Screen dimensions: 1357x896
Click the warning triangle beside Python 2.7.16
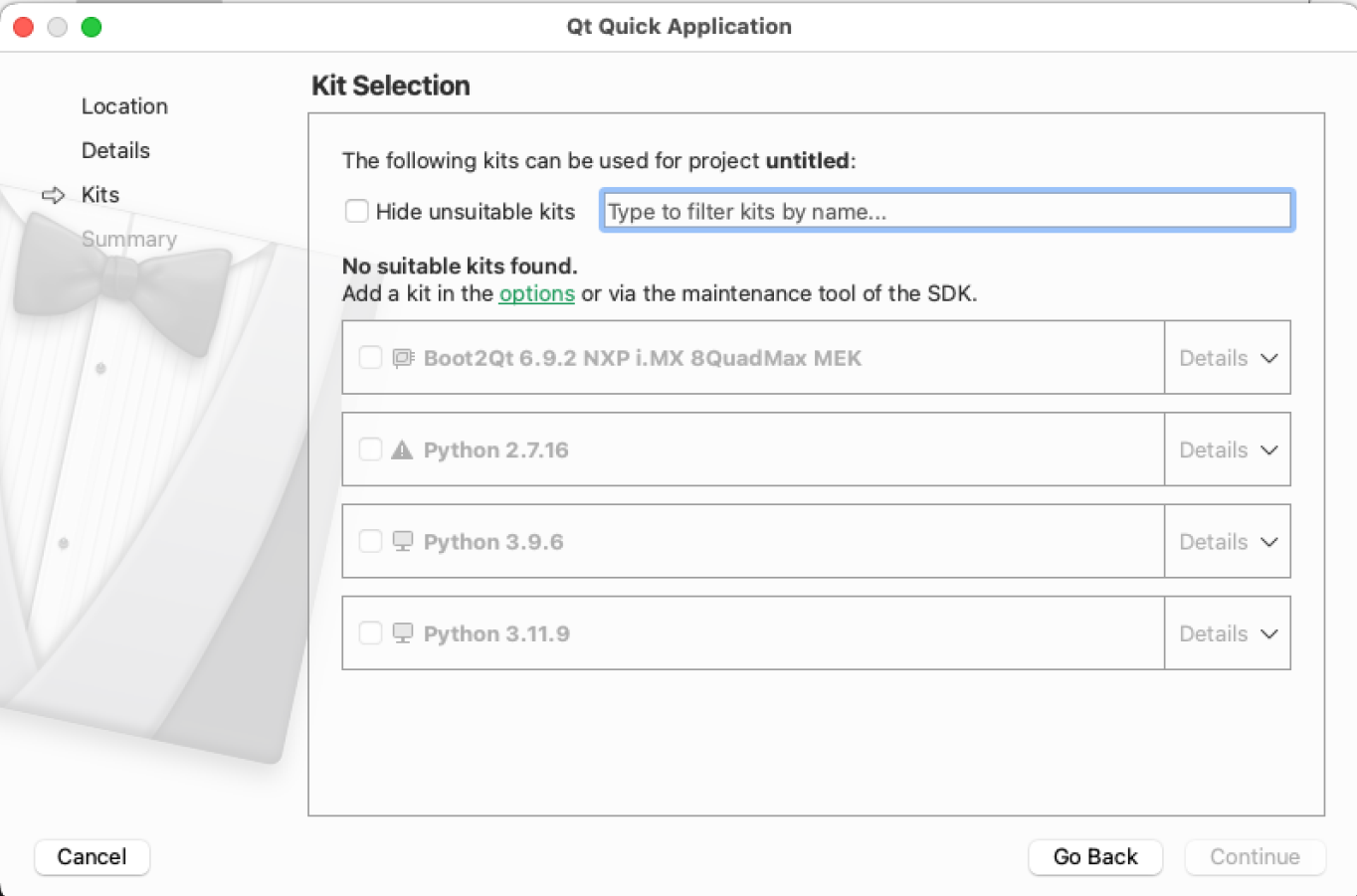click(x=402, y=450)
